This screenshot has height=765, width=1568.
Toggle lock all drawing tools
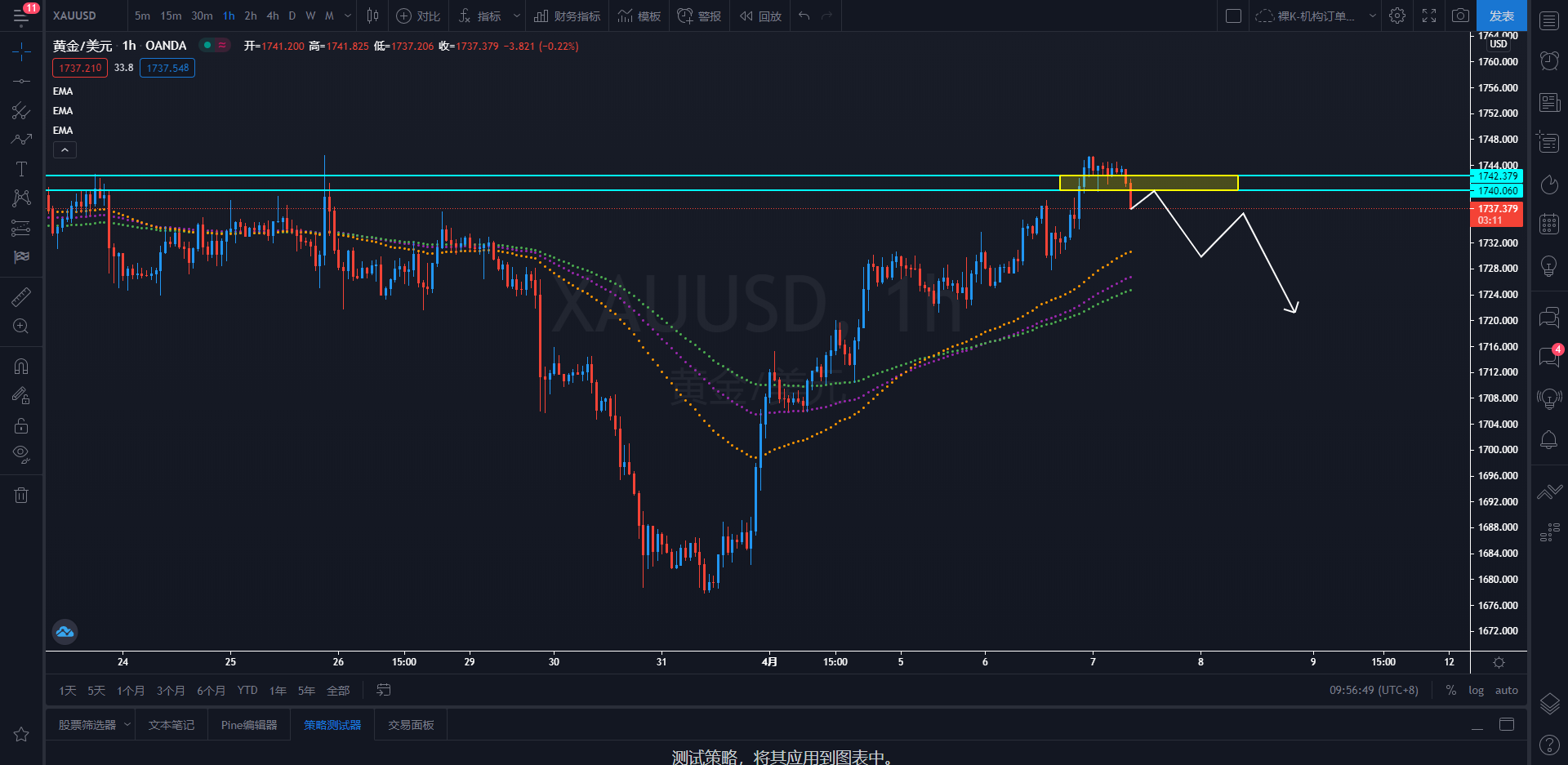[x=21, y=425]
